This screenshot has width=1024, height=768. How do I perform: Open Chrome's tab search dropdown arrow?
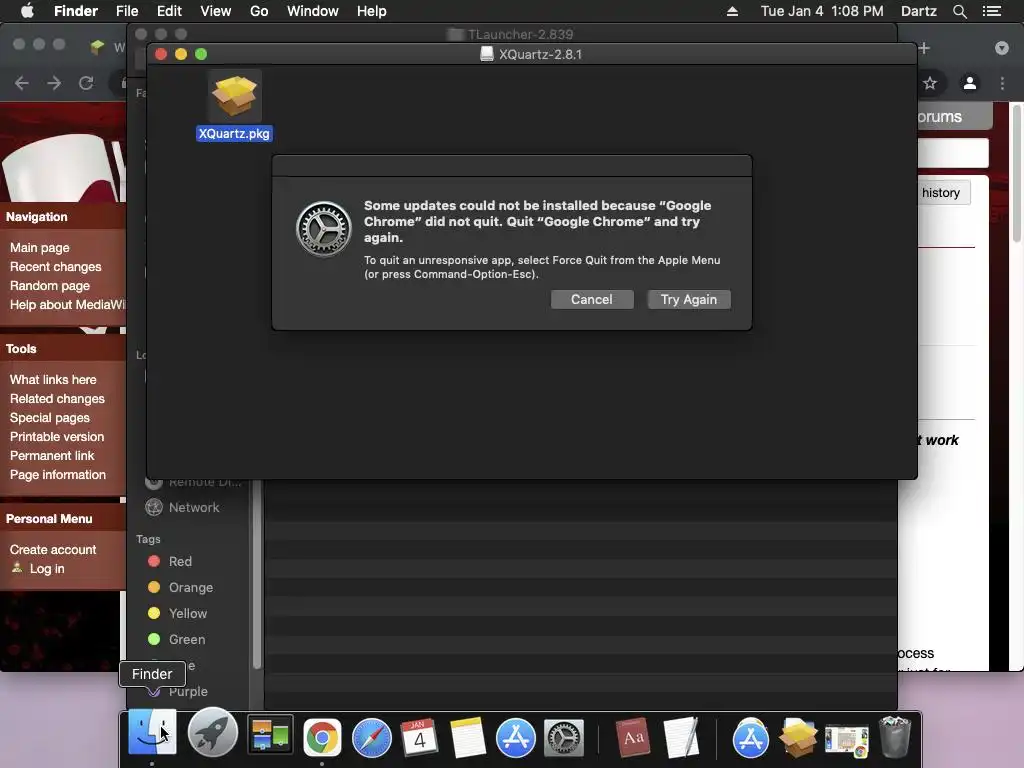click(1002, 48)
